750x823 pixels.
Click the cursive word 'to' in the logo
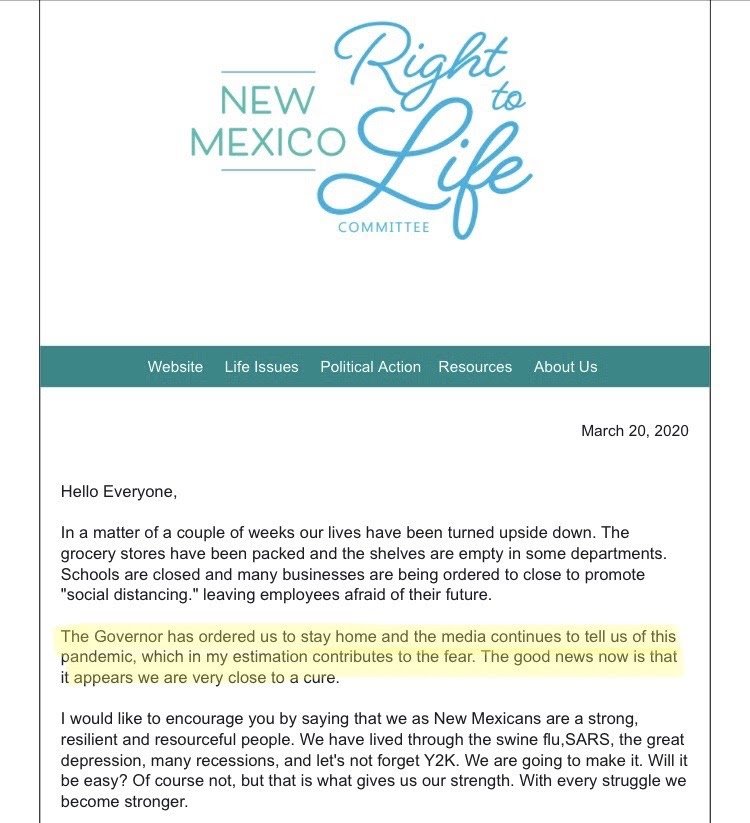[508, 98]
